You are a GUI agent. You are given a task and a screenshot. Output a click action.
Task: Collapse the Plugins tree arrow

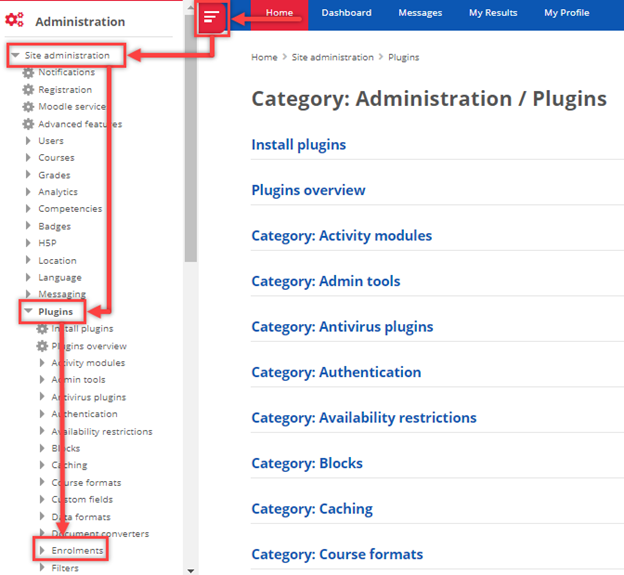point(28,311)
